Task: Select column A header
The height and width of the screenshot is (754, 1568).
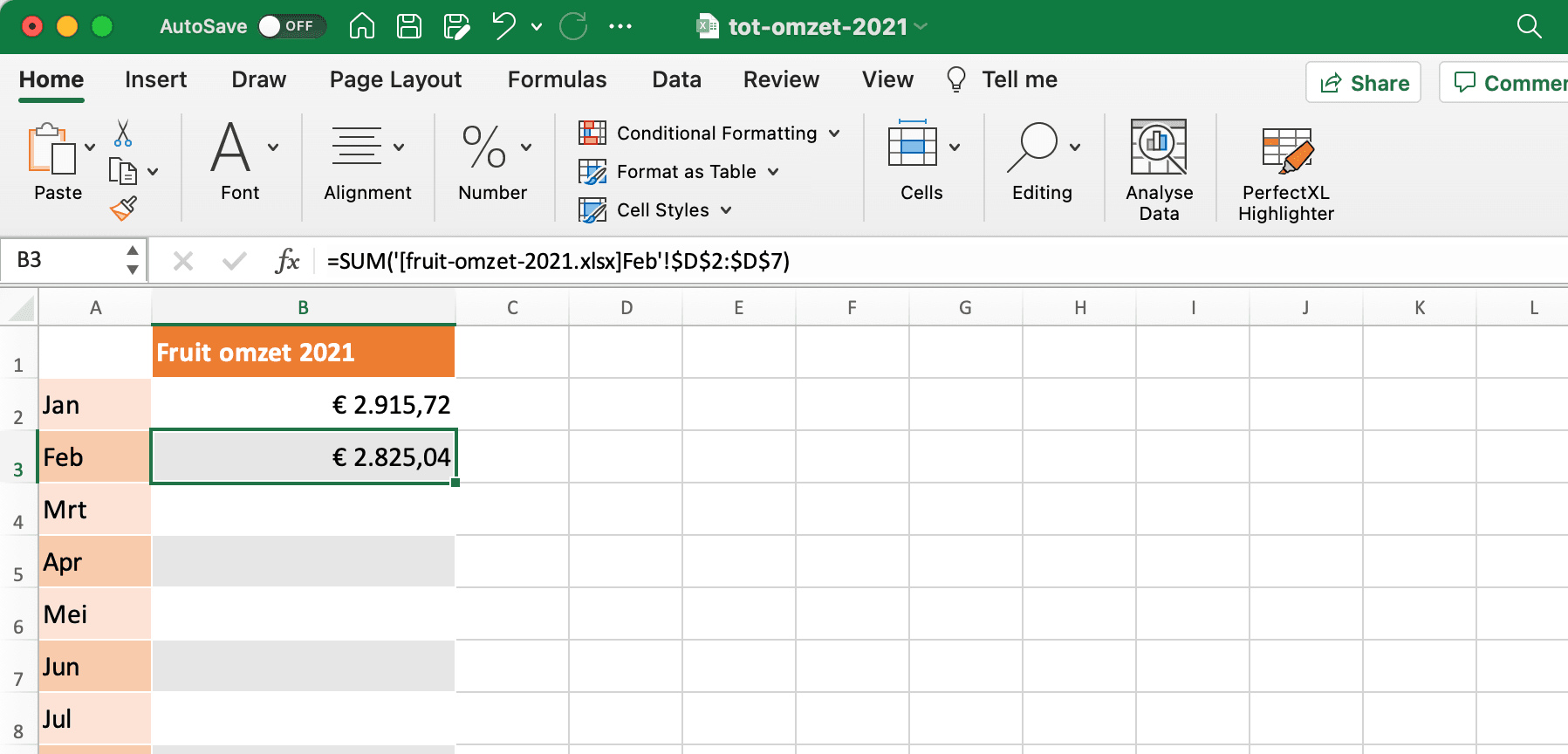Action: 95,307
